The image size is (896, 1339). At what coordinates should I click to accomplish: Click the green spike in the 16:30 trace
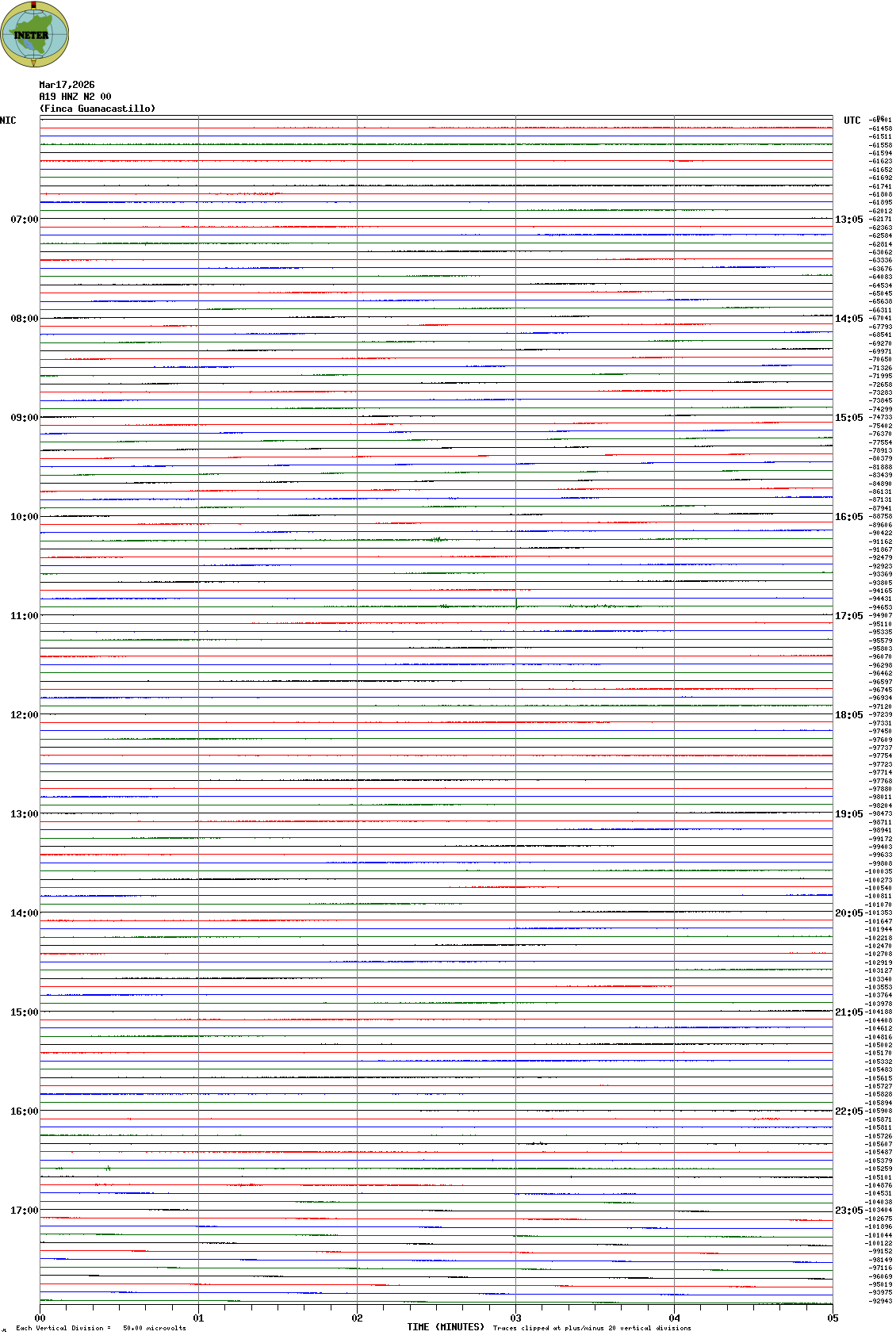(x=108, y=1168)
